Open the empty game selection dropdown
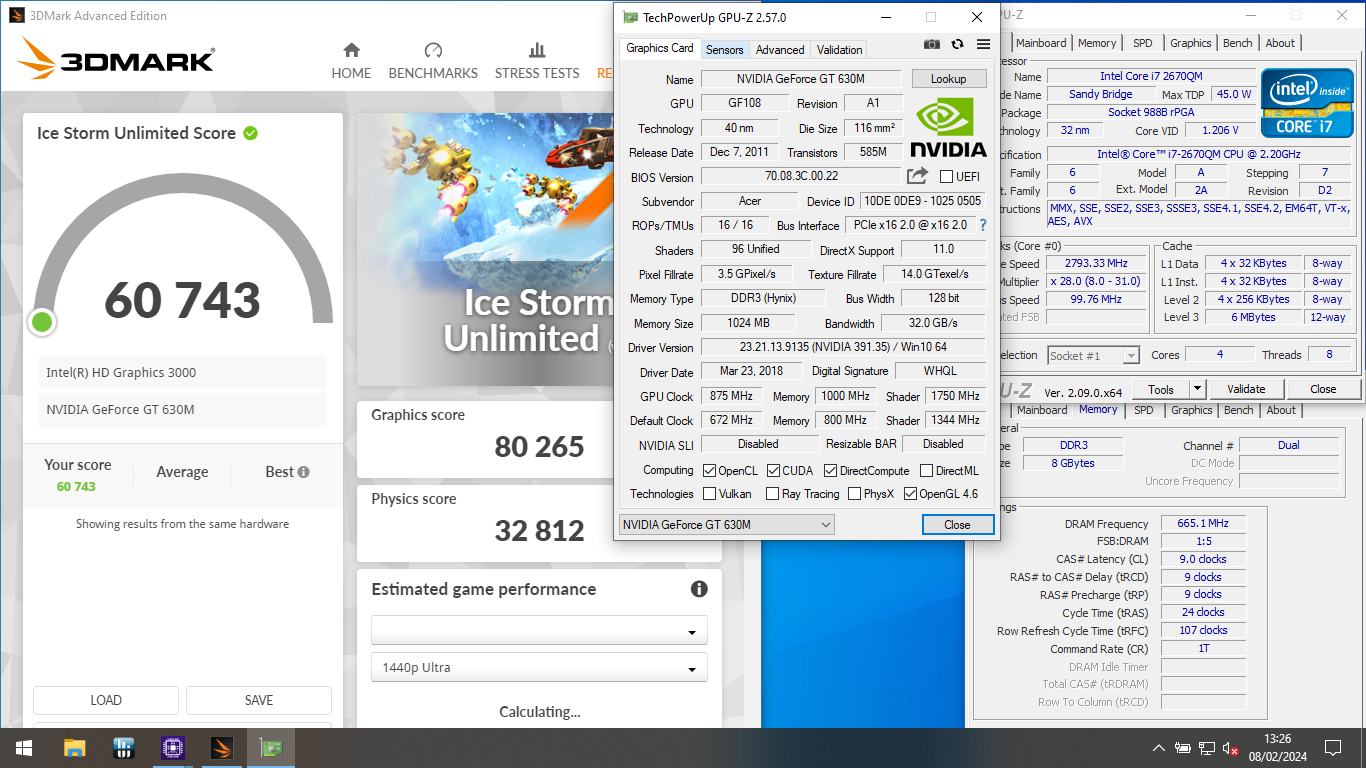The width and height of the screenshot is (1366, 768). 539,631
